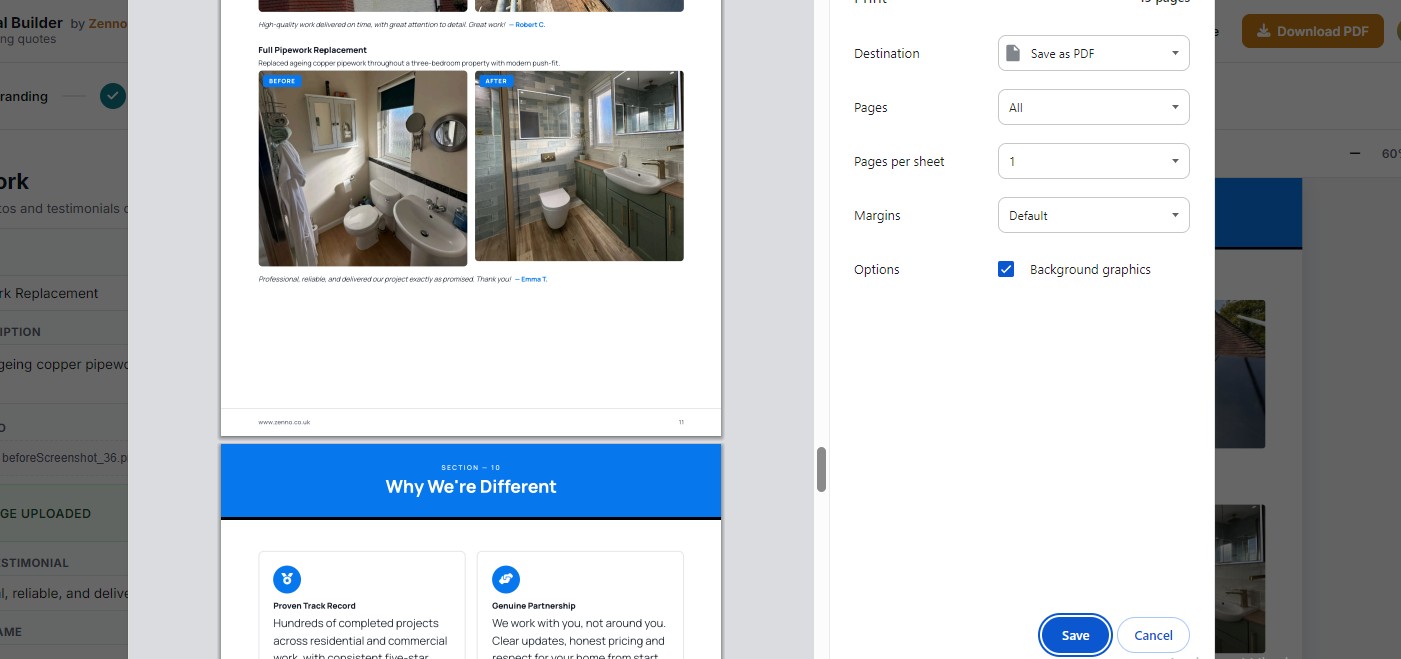The height and width of the screenshot is (659, 1401).
Task: Click page number 11 in preview footer
Action: click(x=681, y=422)
